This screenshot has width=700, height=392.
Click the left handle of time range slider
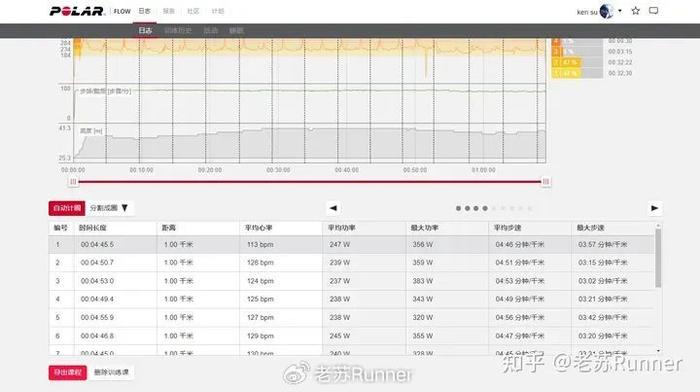click(73, 182)
